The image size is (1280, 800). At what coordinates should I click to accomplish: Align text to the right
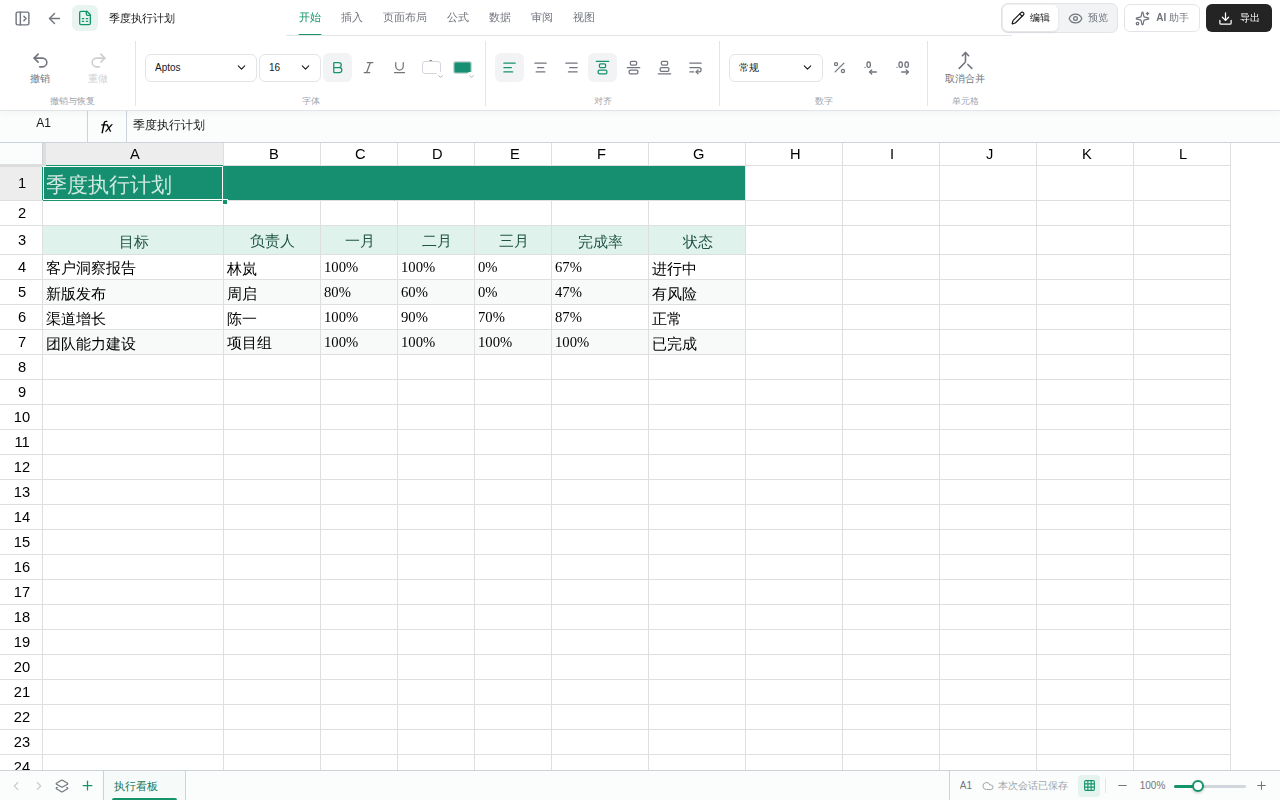tap(571, 68)
